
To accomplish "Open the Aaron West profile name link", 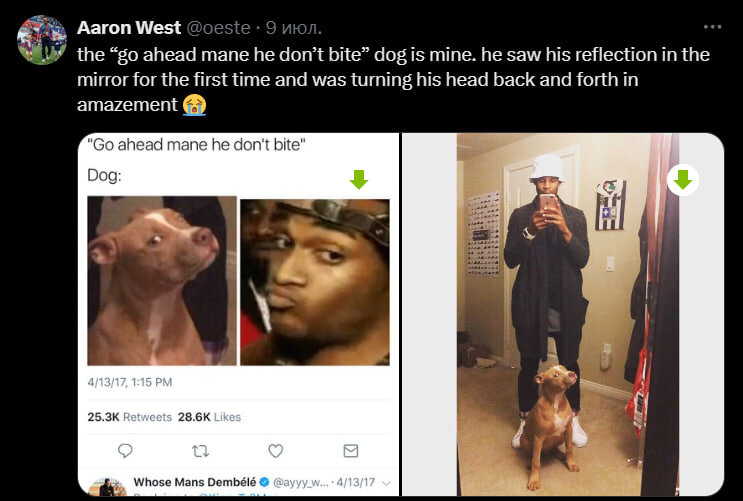I will point(129,27).
